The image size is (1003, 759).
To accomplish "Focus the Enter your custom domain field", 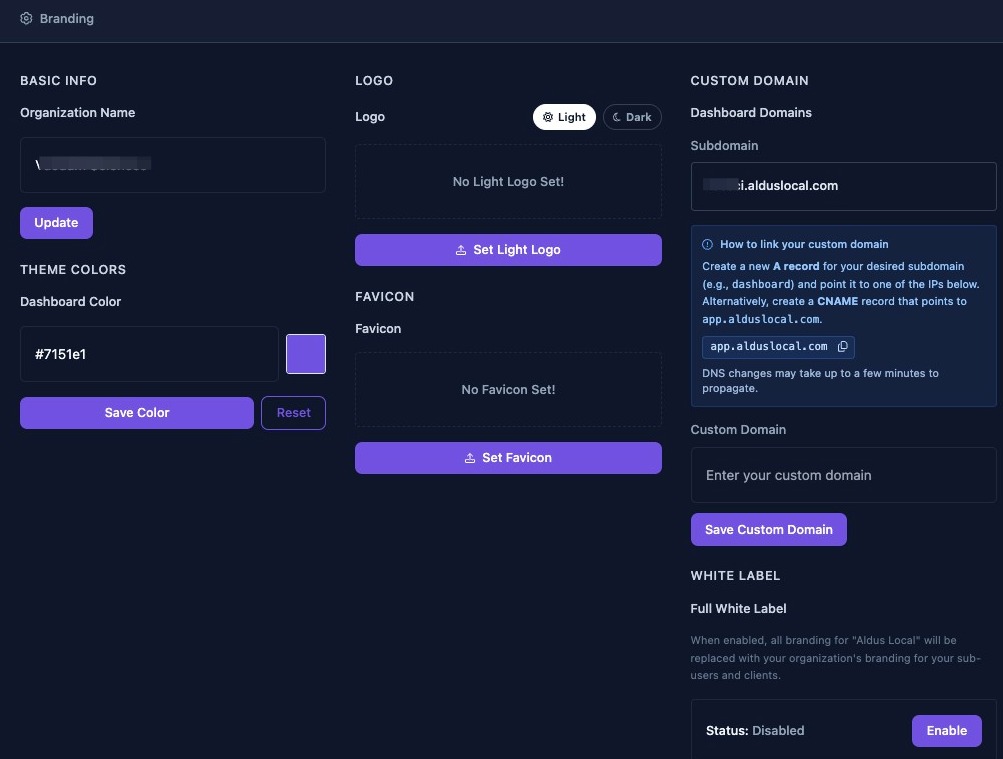I will 844,475.
